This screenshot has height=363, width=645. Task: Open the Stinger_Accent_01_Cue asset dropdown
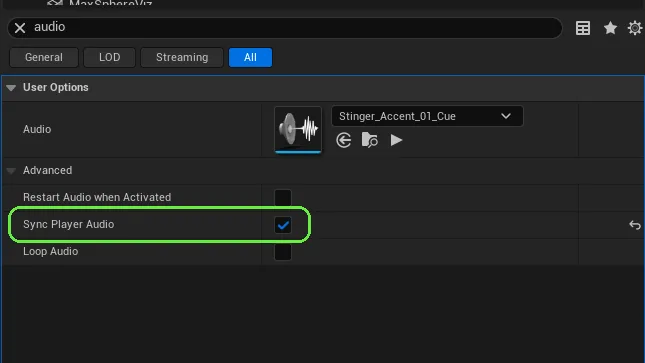click(x=427, y=116)
